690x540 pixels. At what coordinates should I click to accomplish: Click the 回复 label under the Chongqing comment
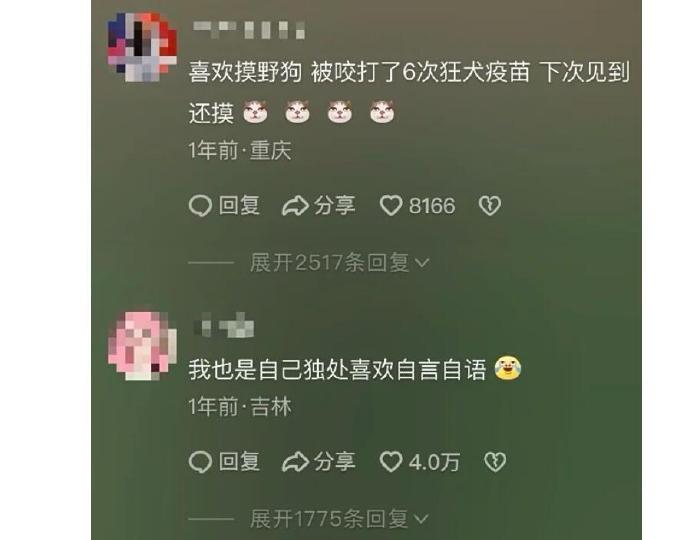239,206
